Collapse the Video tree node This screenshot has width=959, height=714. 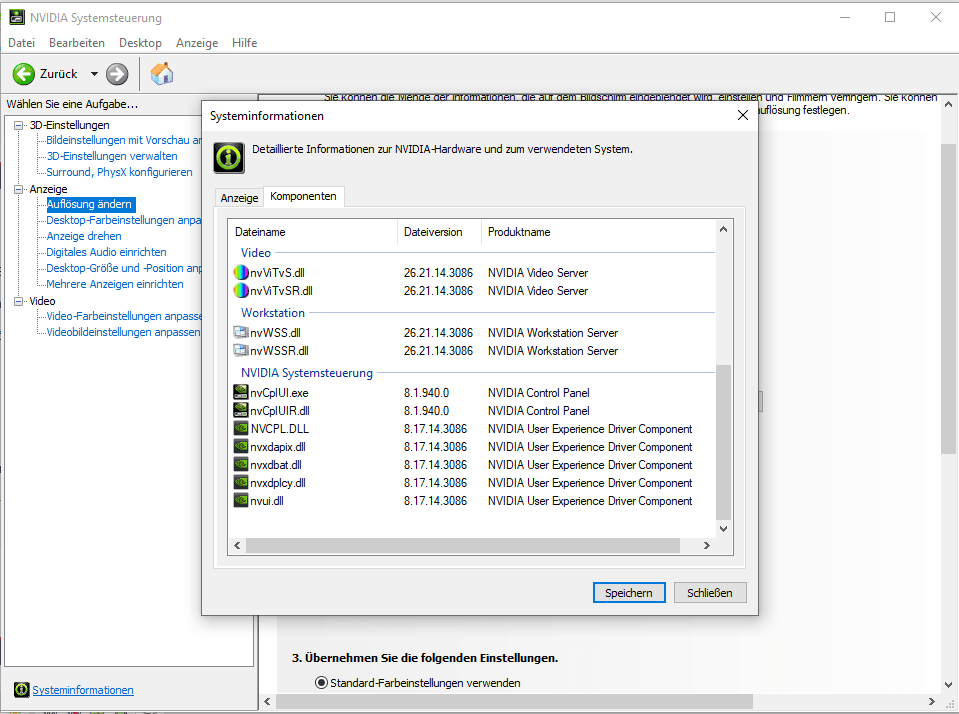click(x=18, y=301)
